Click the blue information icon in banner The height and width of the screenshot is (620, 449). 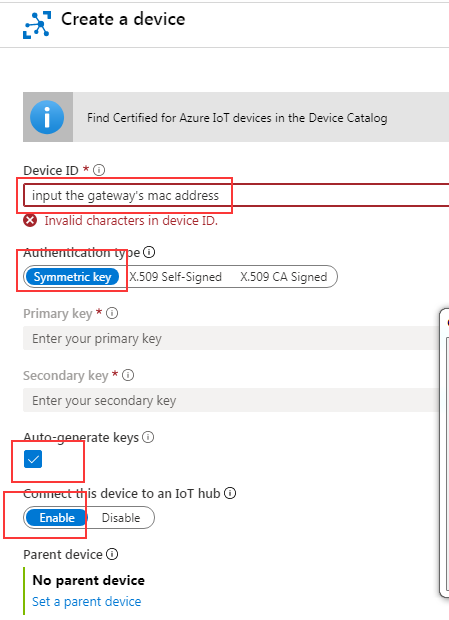[47, 117]
